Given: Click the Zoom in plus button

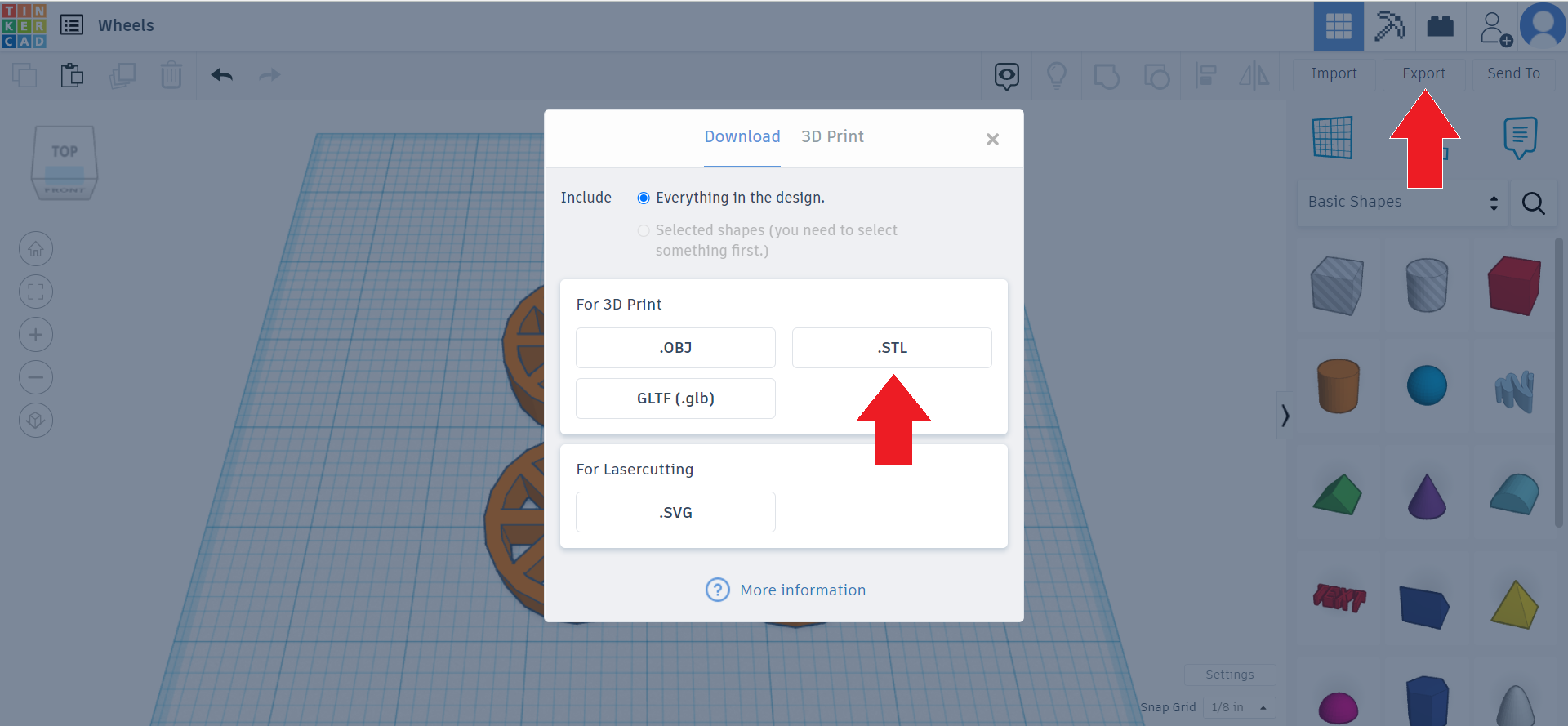Looking at the screenshot, I should point(36,335).
